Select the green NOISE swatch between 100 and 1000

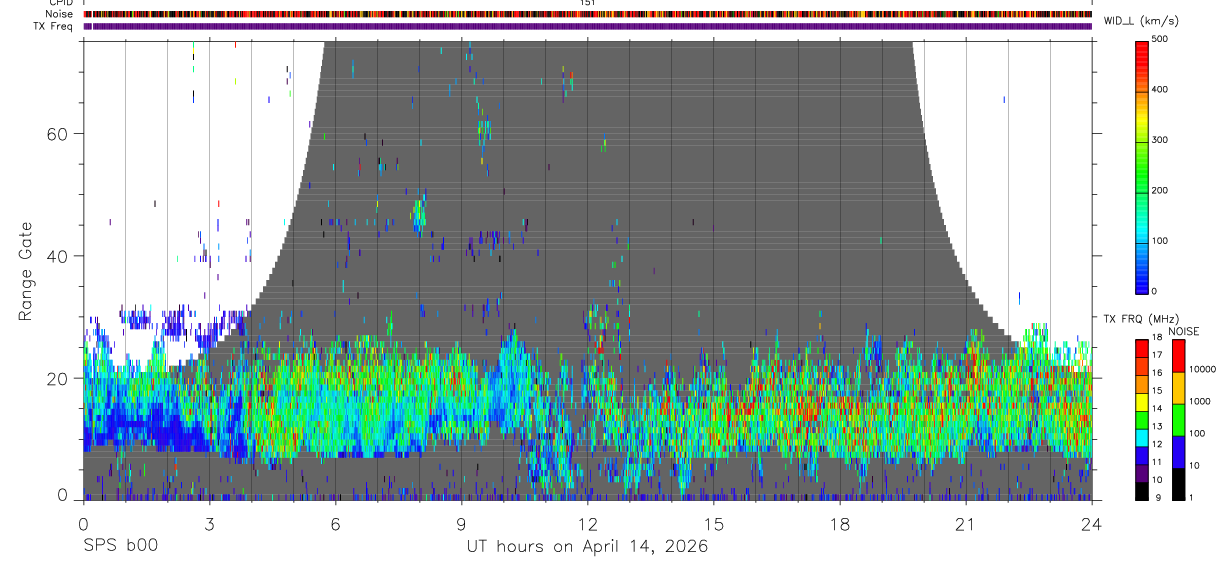[x=1179, y=420]
